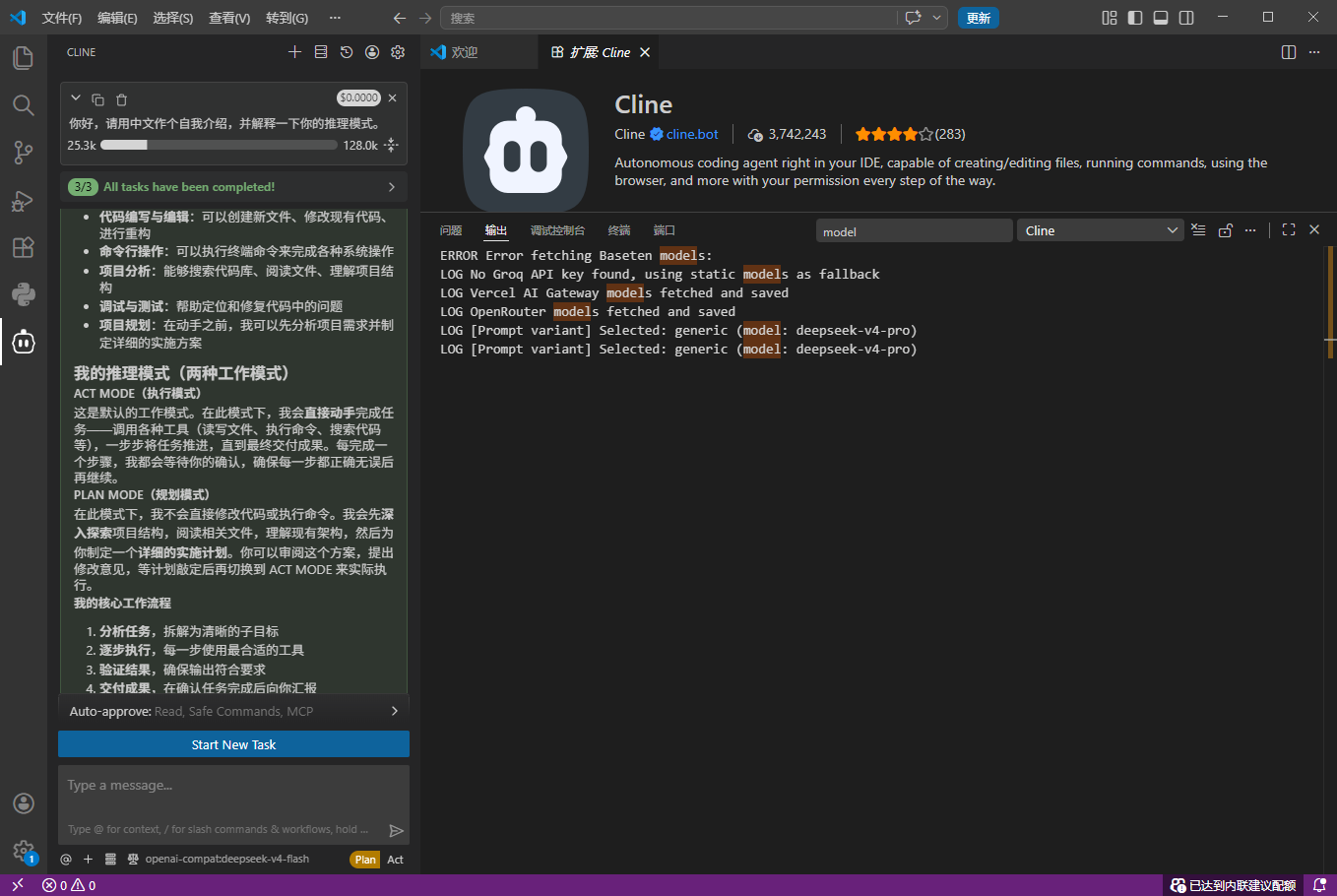The image size is (1337, 896).
Task: Click the context usage progress bar
Action: point(219,145)
